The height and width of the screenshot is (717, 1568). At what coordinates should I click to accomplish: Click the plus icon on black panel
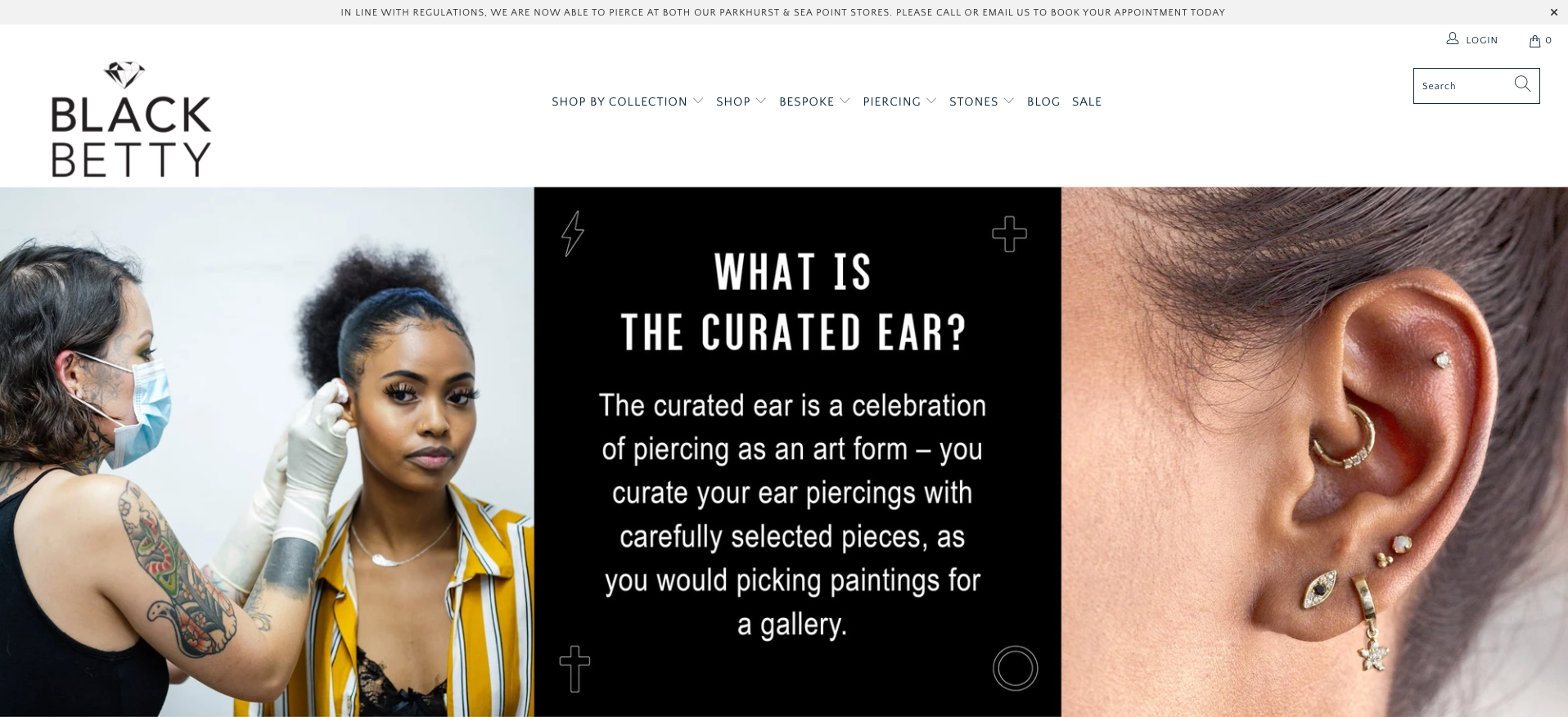(1009, 234)
